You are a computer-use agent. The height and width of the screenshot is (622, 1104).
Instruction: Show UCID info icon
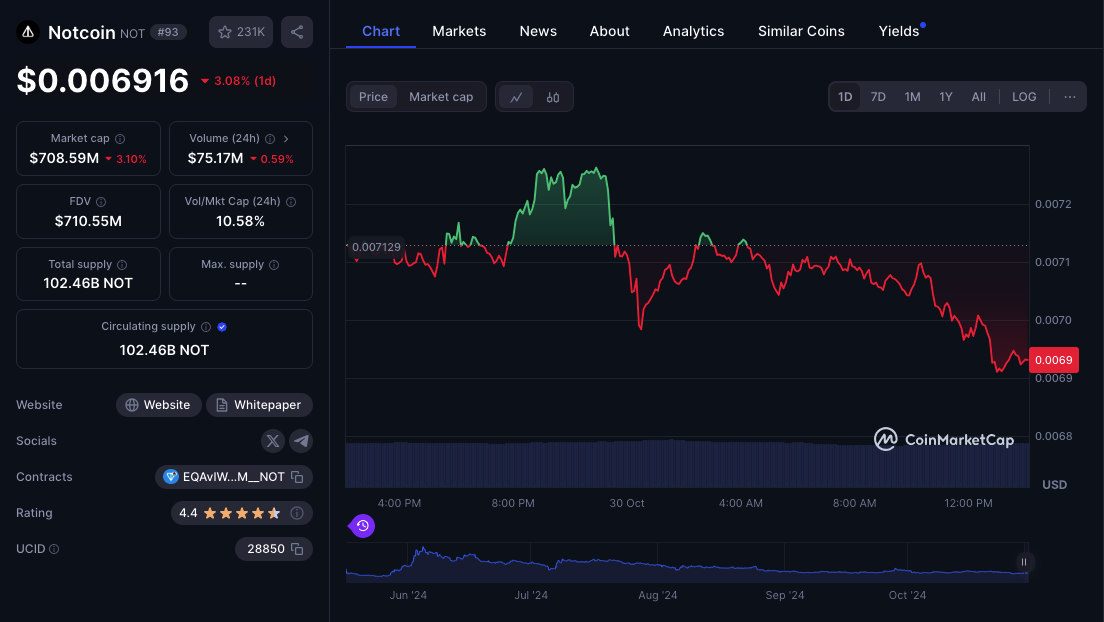tap(54, 549)
